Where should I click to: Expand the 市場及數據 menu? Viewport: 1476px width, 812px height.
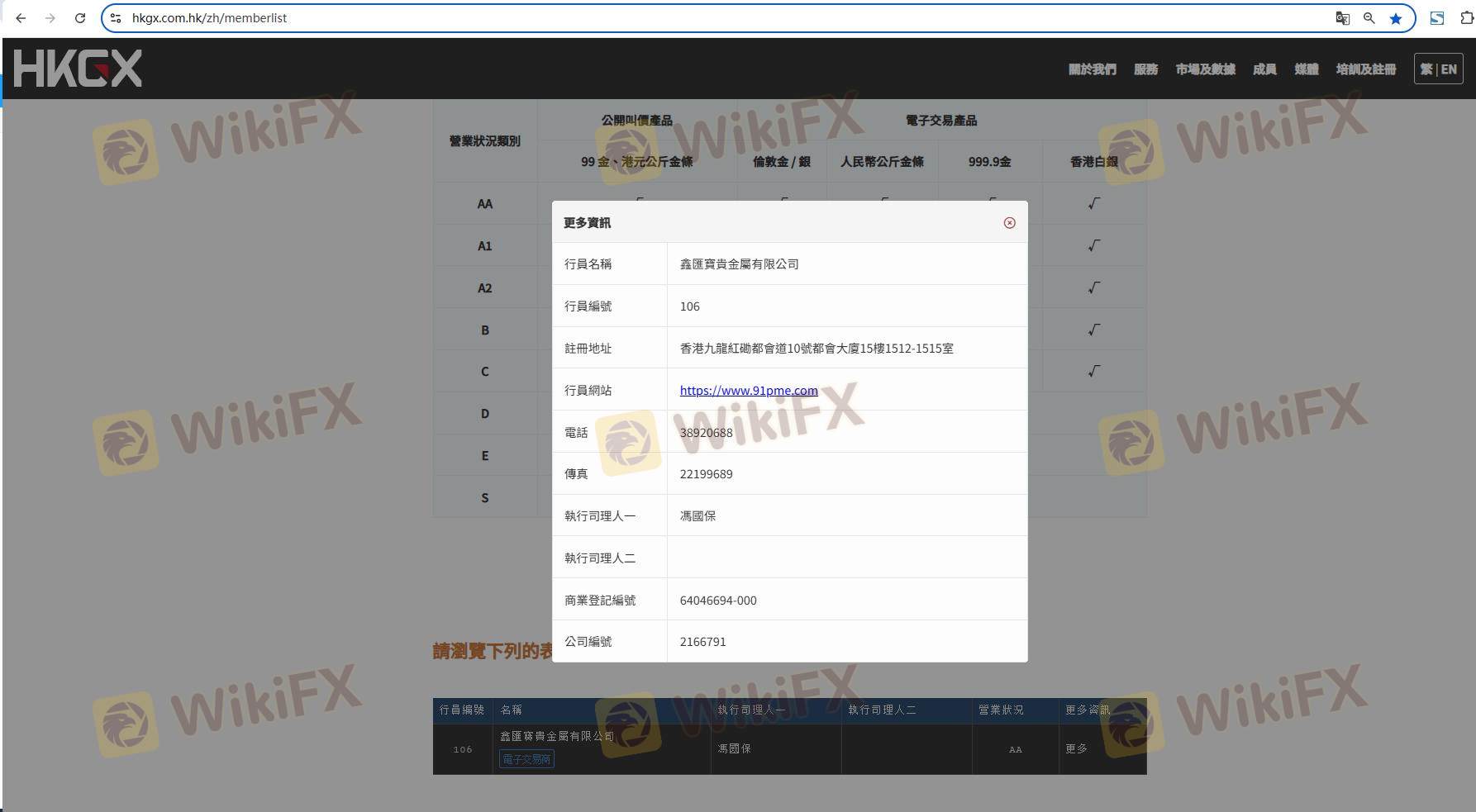pyautogui.click(x=1205, y=69)
